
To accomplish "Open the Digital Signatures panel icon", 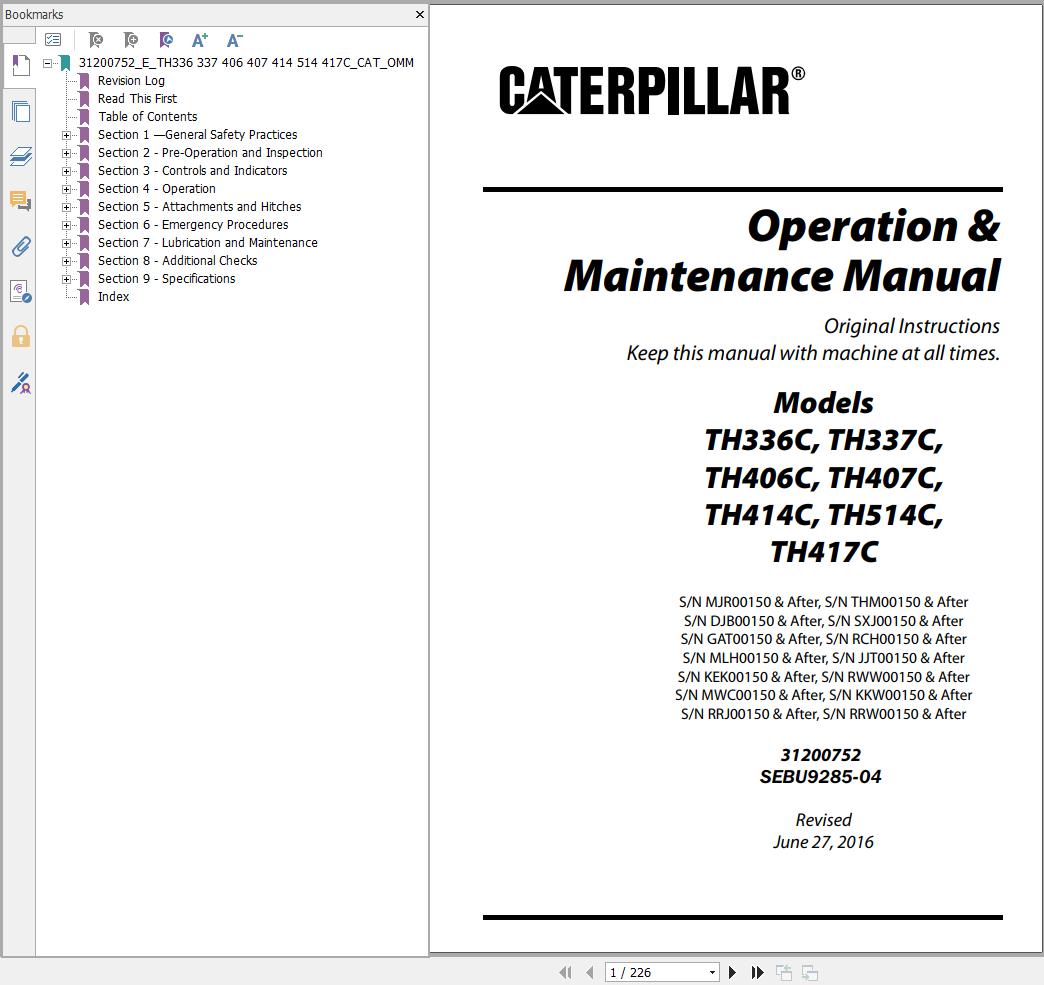I will click(21, 292).
